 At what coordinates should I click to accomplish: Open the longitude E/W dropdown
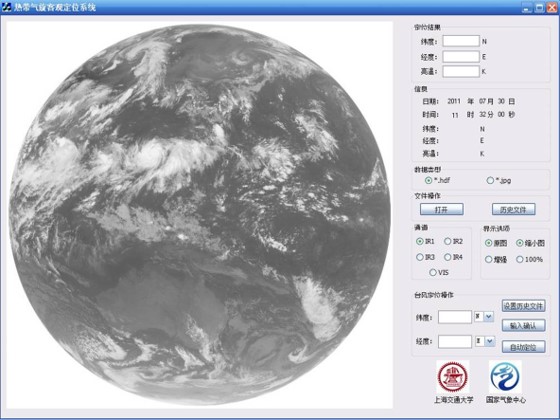tap(489, 341)
